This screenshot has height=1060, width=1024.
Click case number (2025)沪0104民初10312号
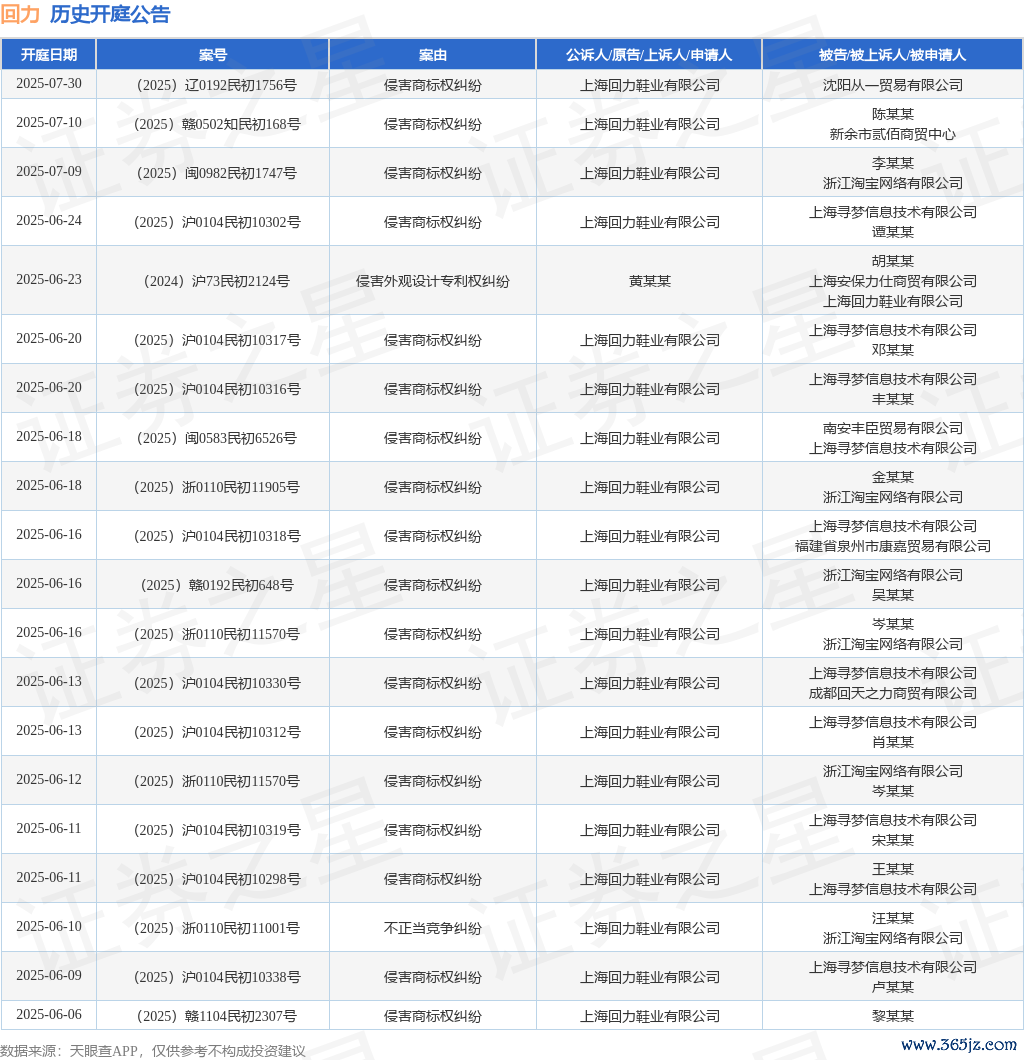(216, 732)
